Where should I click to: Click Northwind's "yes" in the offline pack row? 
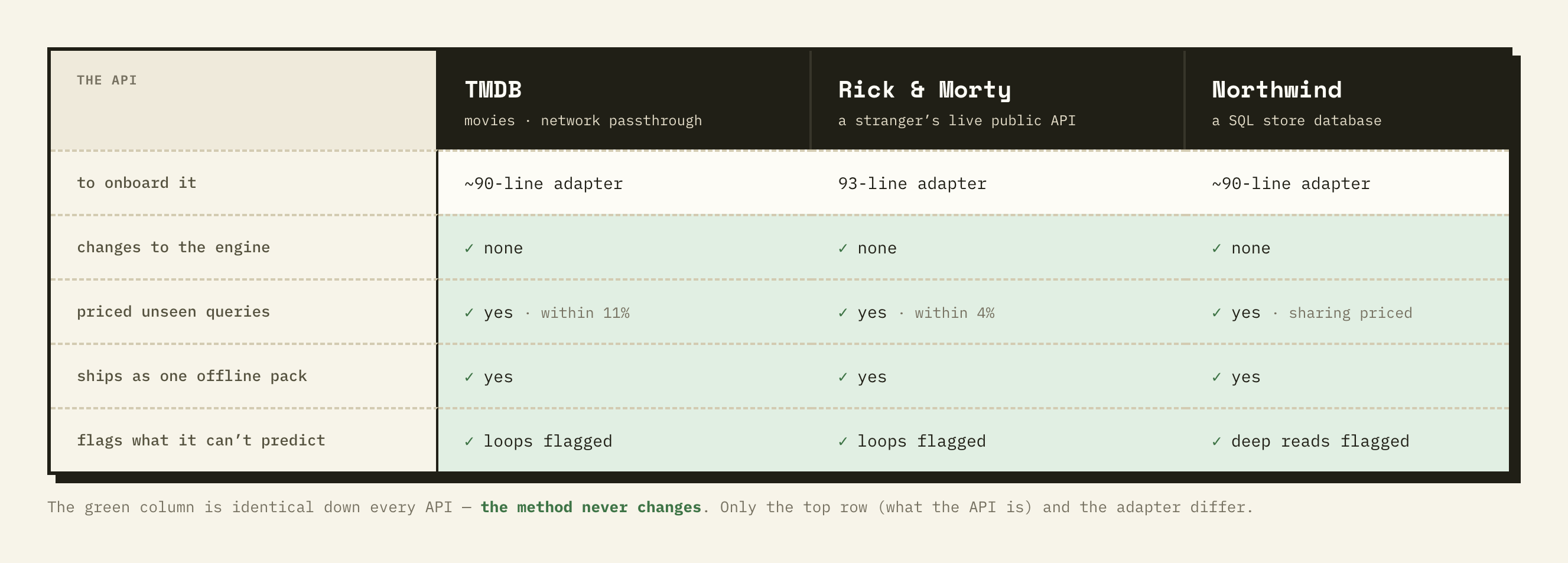pyautogui.click(x=1246, y=377)
